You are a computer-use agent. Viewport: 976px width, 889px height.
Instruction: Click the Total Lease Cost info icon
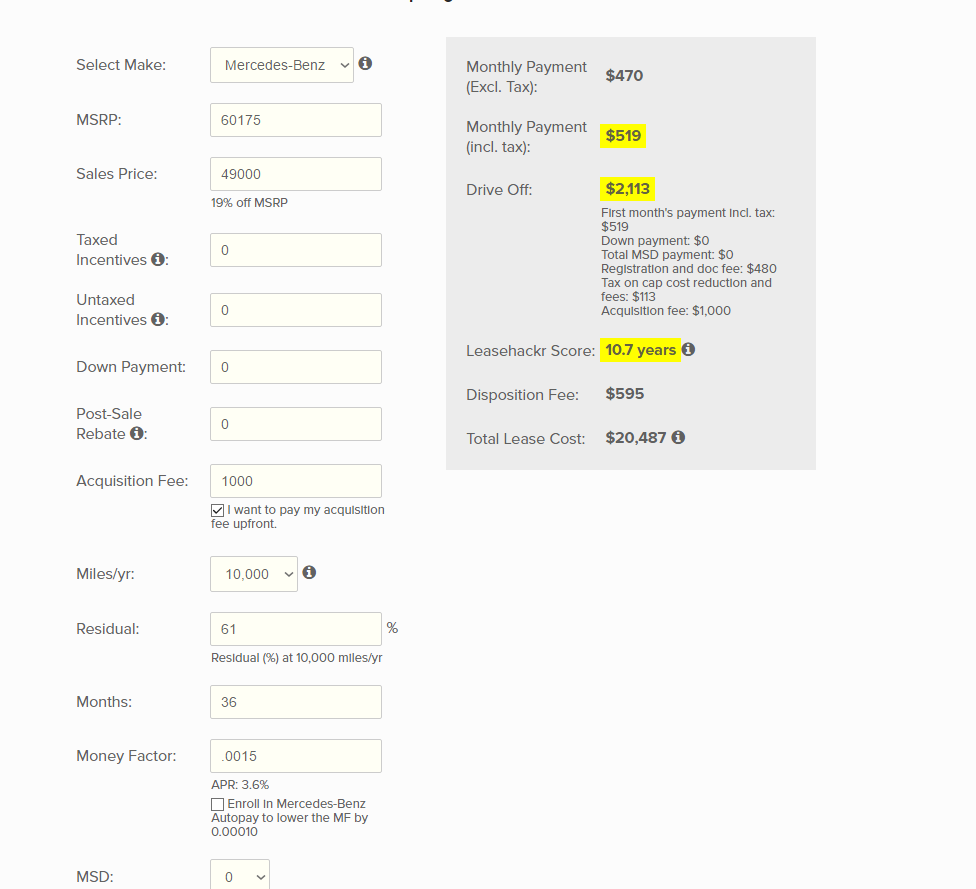[678, 438]
